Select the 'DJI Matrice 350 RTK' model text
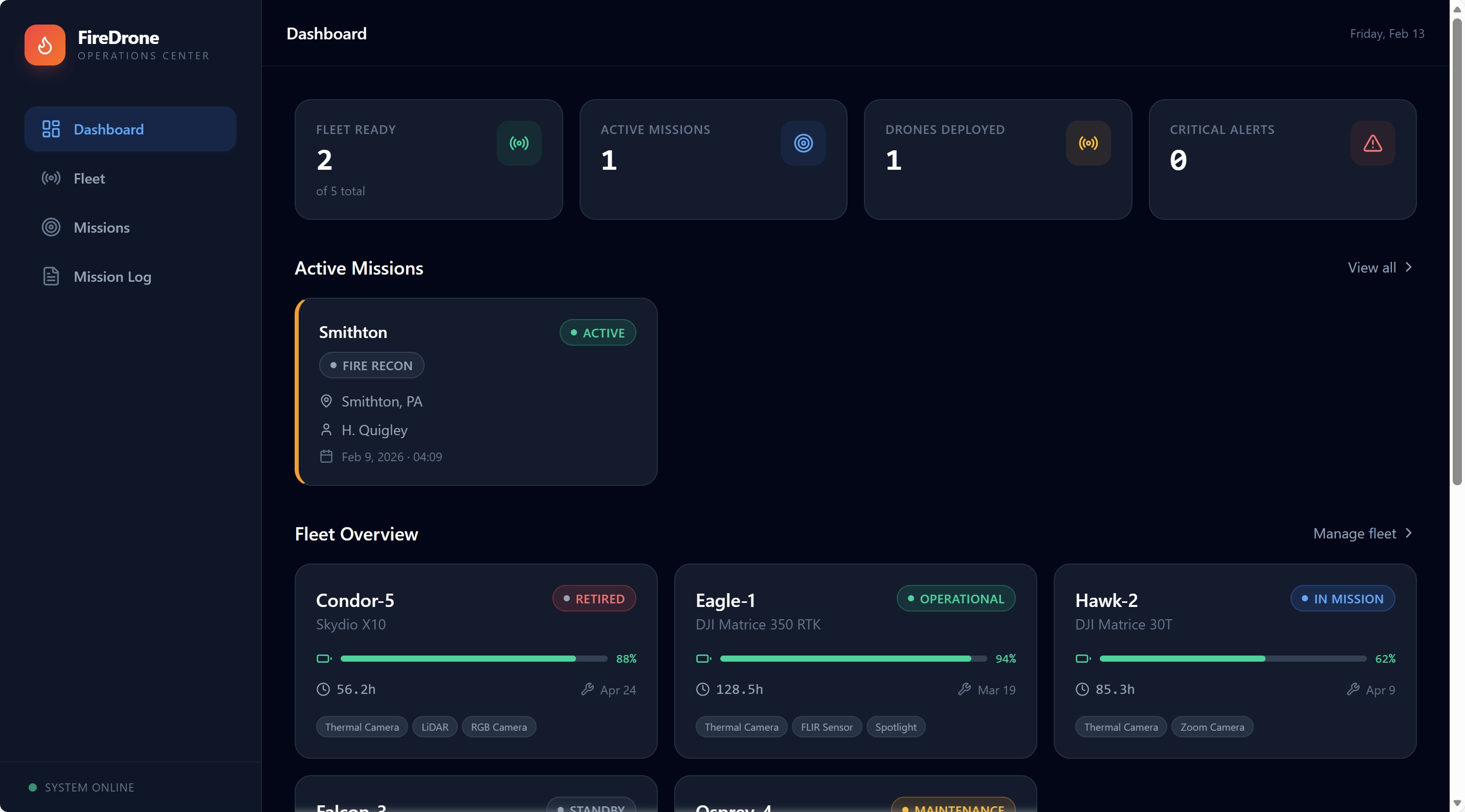Viewport: 1465px width, 812px height. tap(758, 625)
